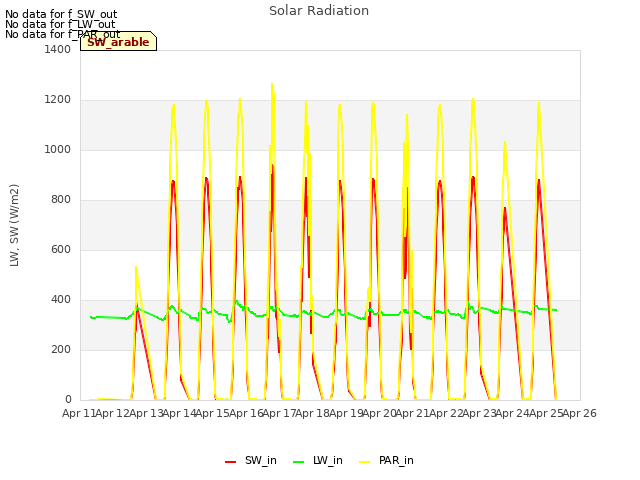Click the 'No data for f_PAR_out' message

click(x=63, y=34)
